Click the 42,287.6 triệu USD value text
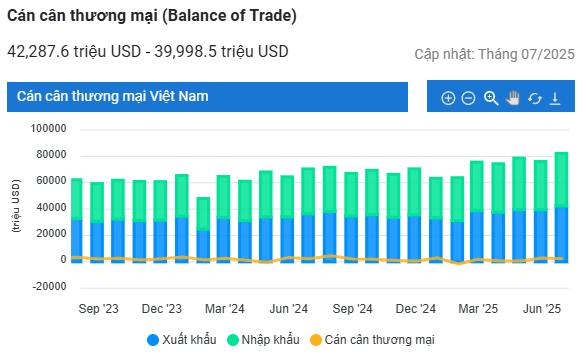 tap(74, 51)
